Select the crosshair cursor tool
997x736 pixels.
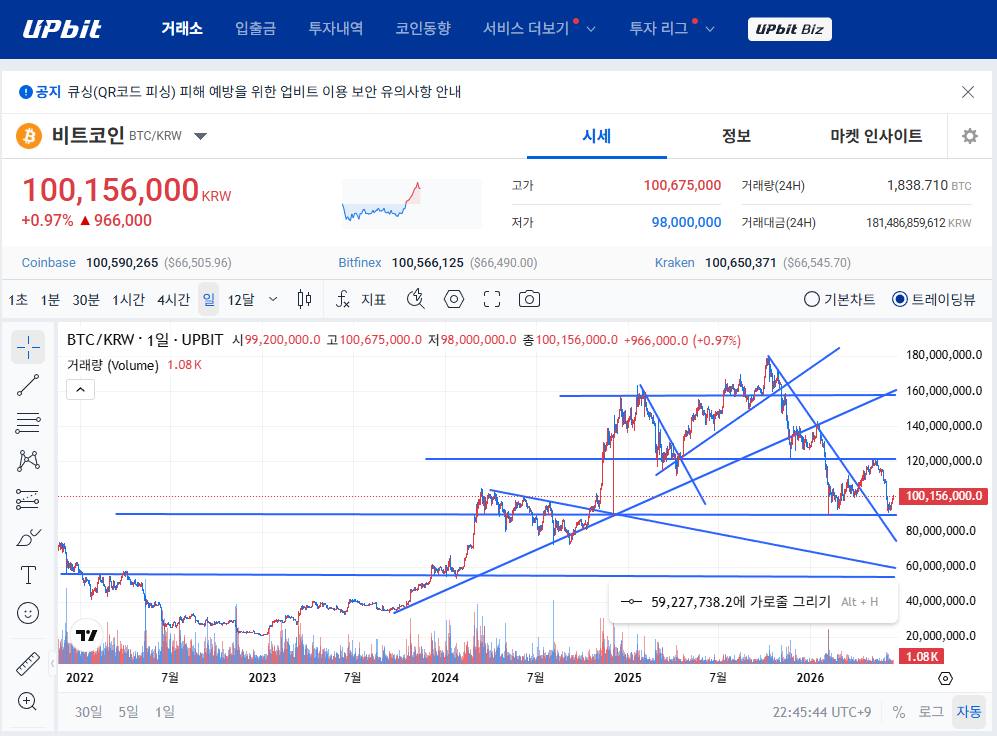28,347
